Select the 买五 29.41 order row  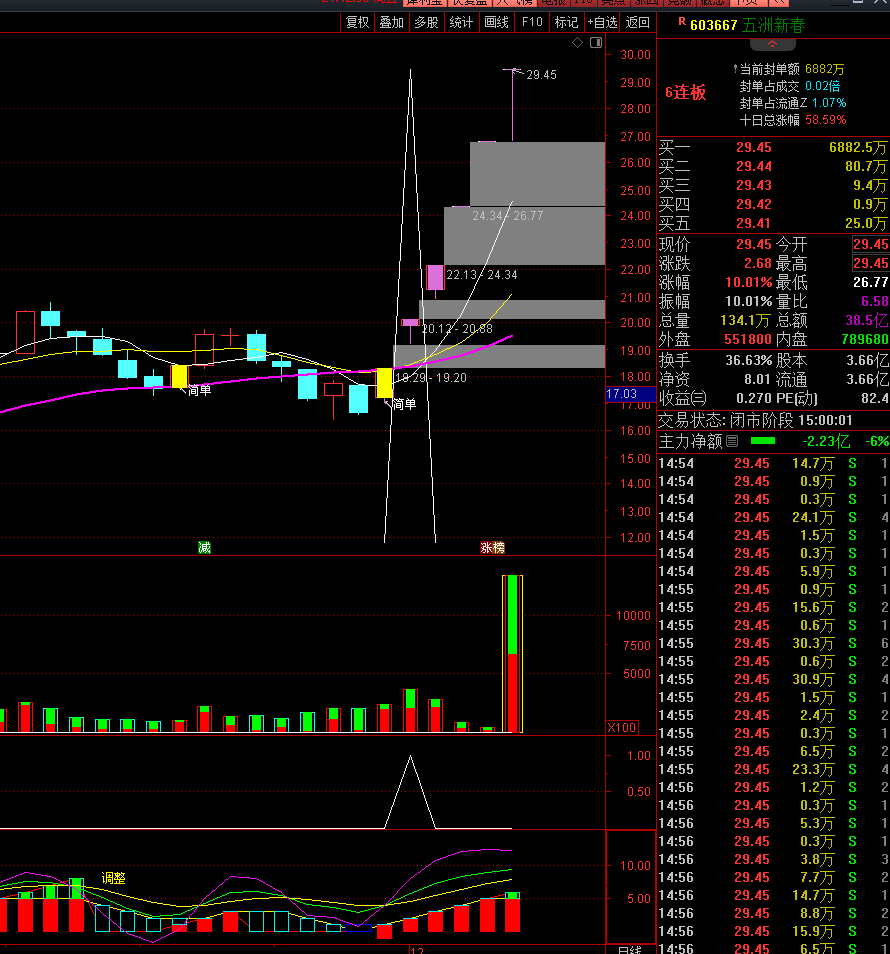click(x=773, y=223)
